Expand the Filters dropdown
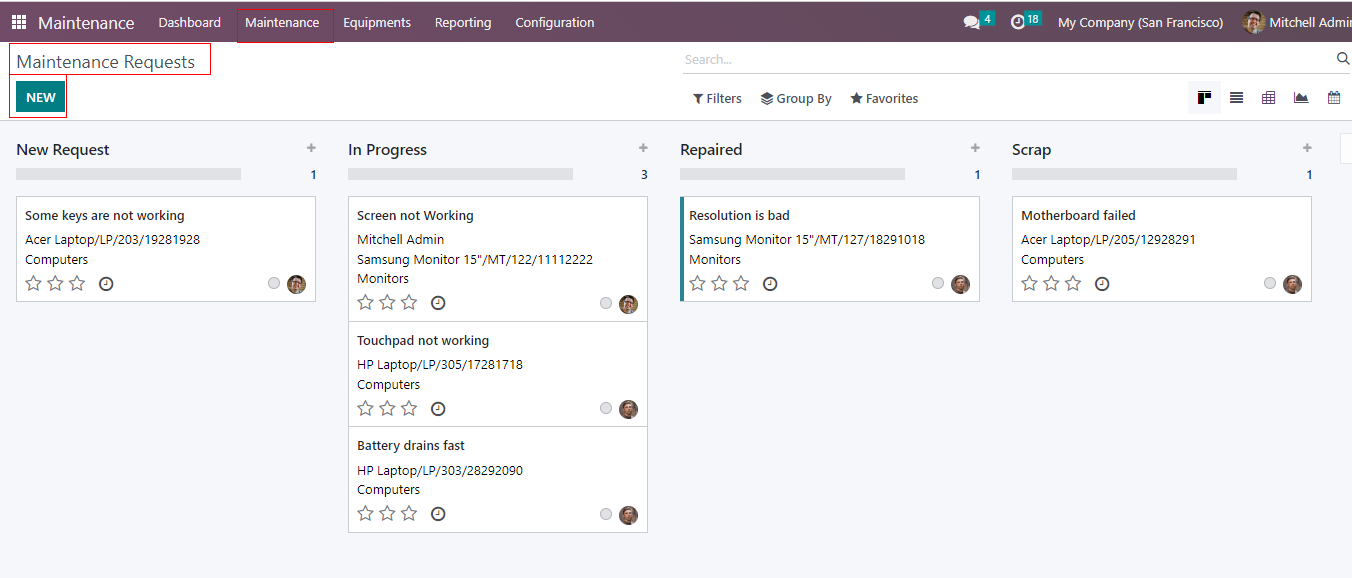 717,99
